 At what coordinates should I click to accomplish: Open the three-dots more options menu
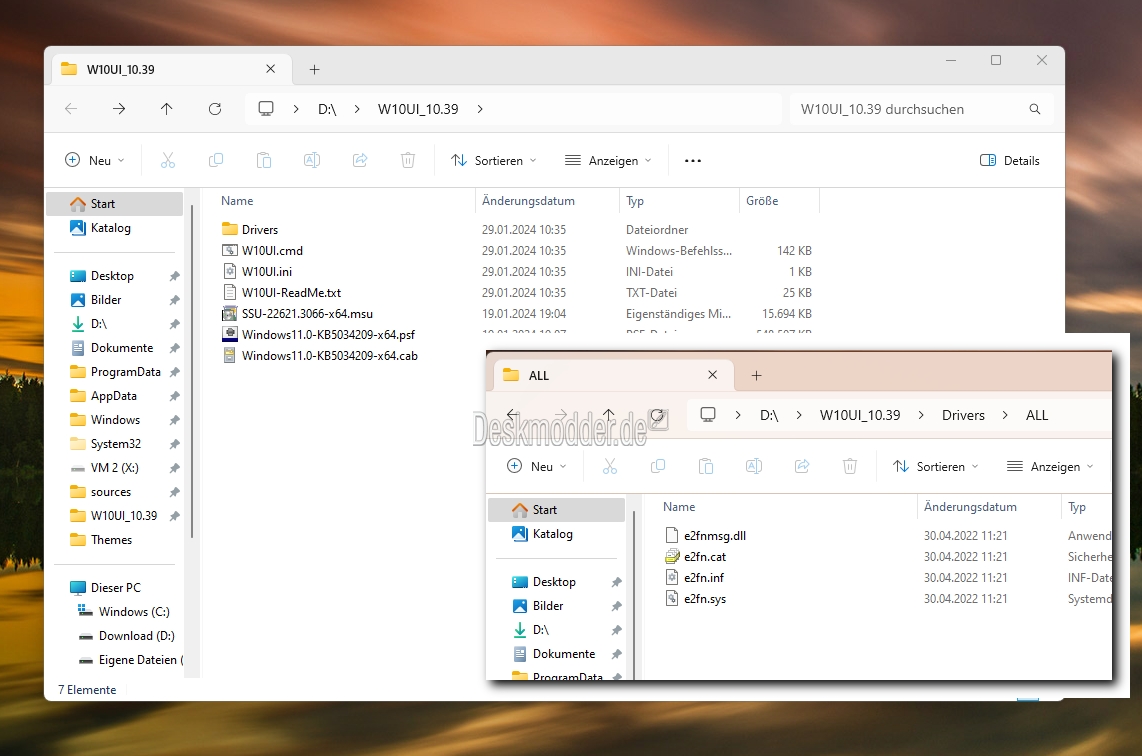pyautogui.click(x=693, y=160)
